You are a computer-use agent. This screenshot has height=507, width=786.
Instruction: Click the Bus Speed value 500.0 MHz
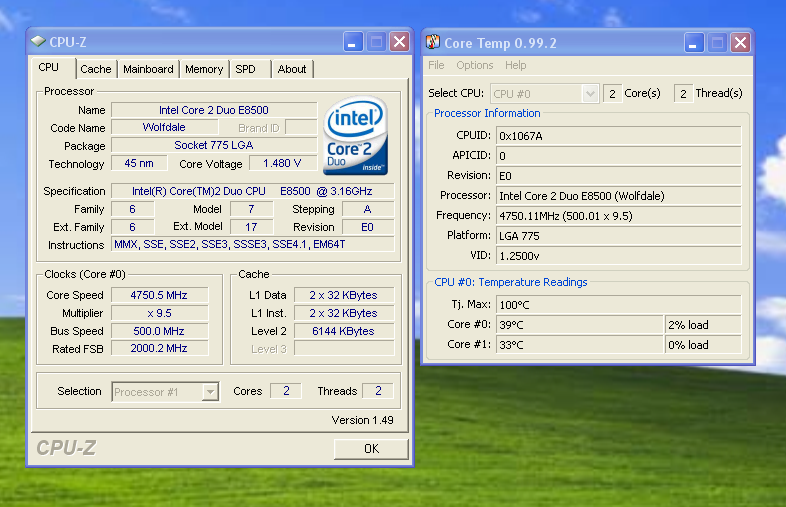[x=159, y=331]
